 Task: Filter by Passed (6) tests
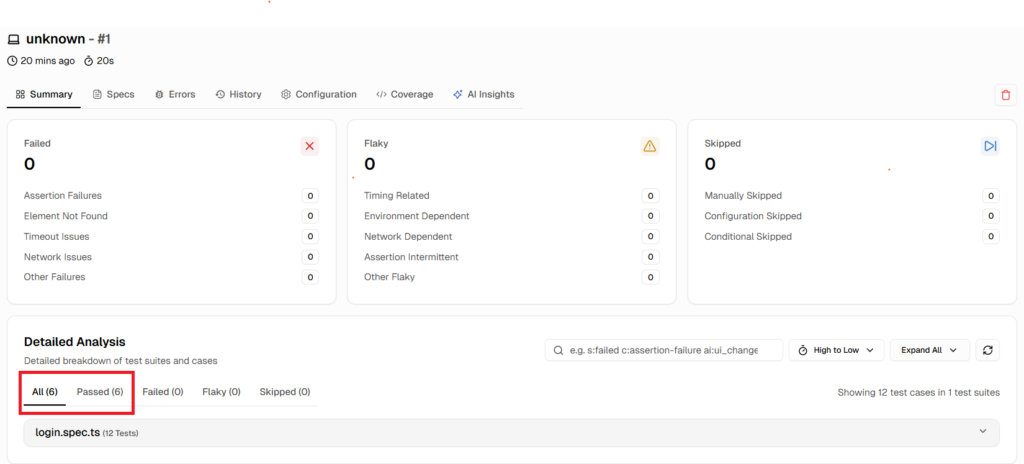point(100,392)
